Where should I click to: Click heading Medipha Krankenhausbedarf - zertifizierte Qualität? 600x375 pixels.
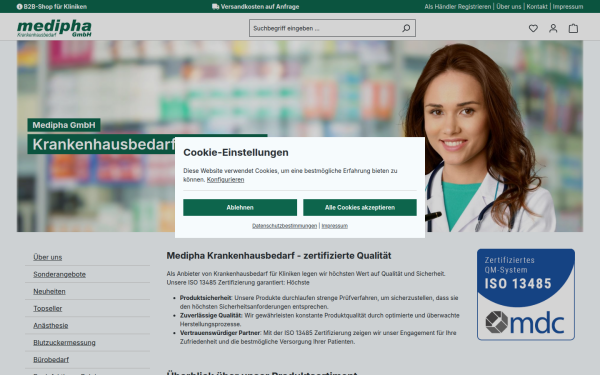[x=279, y=256]
